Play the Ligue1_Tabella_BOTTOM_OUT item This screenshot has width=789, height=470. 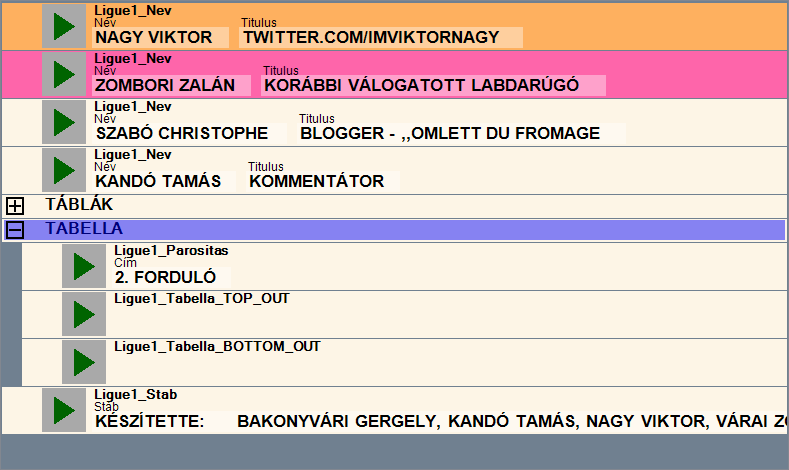click(85, 362)
